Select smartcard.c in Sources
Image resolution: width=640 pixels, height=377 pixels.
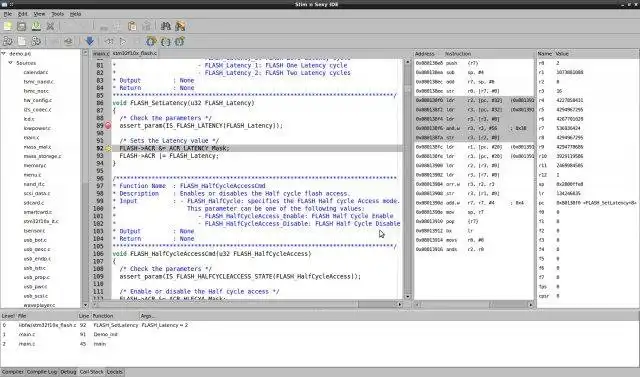38,212
